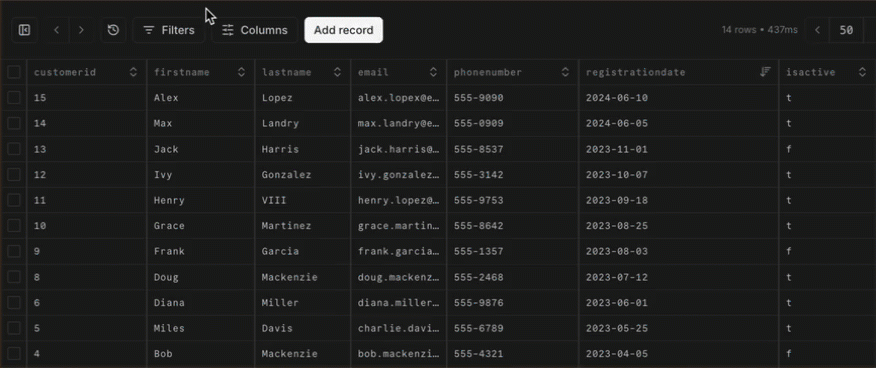Go forward with the right arrow
This screenshot has height=368, width=876.
click(82, 30)
